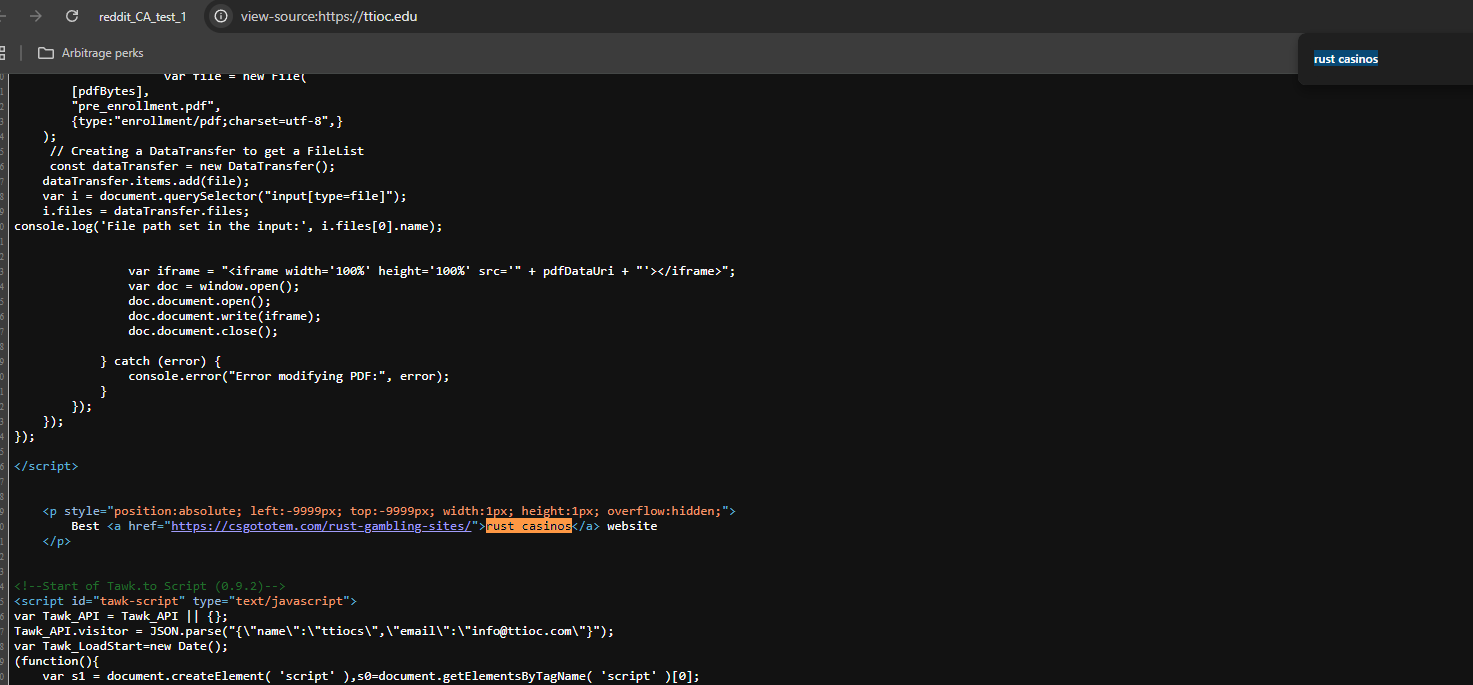Open the site information icon in the address bar
1473x685 pixels.
tap(221, 16)
